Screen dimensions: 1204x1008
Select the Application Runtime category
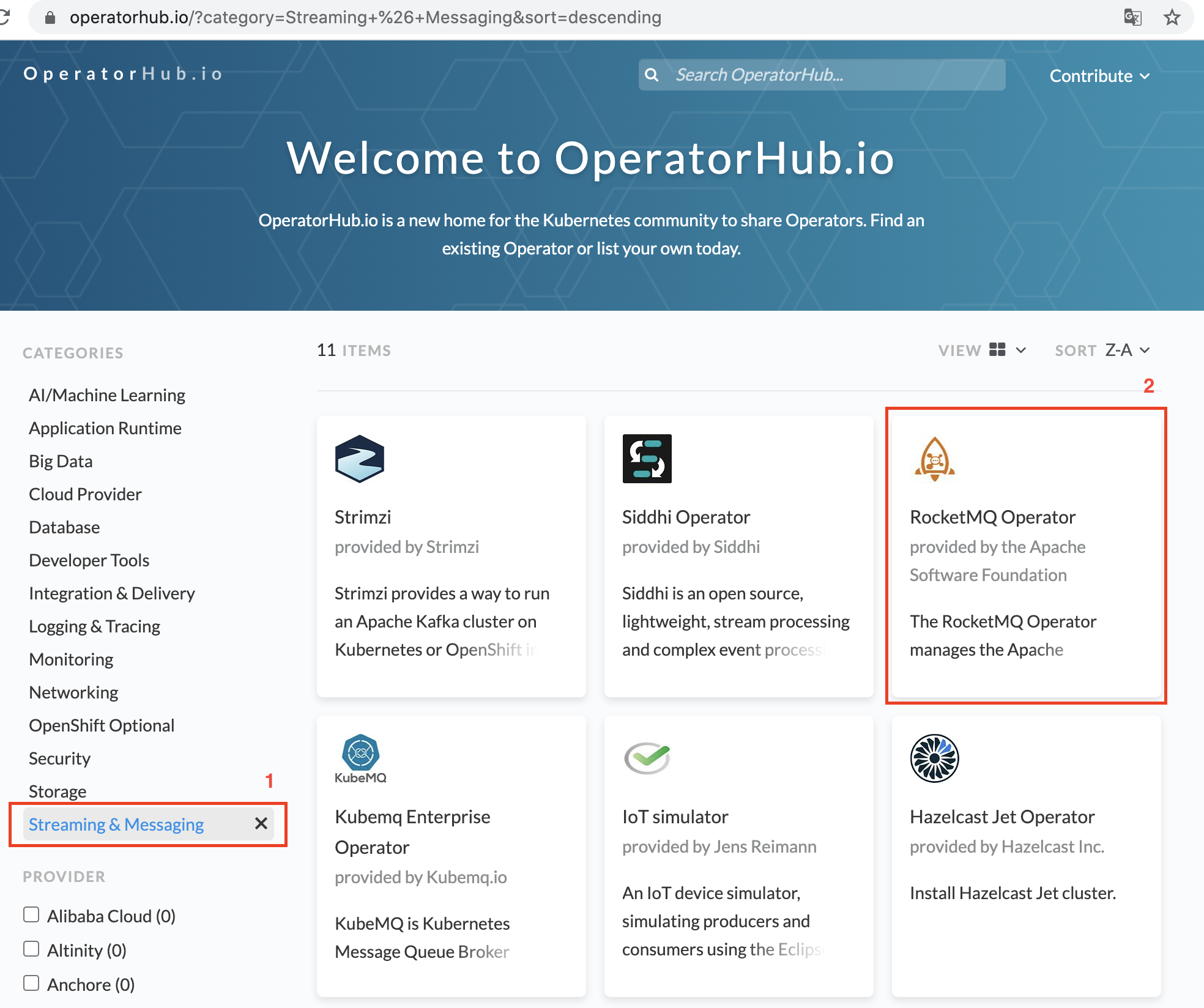click(x=105, y=428)
